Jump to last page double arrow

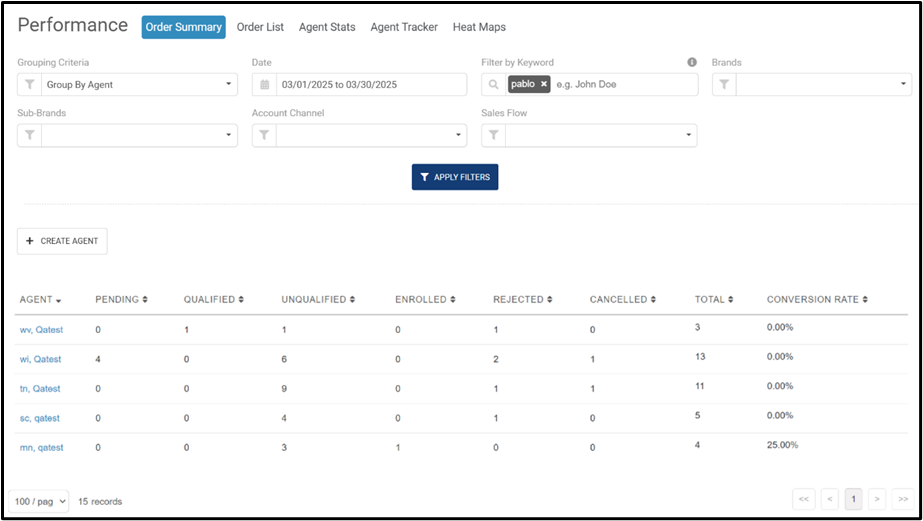click(x=903, y=499)
